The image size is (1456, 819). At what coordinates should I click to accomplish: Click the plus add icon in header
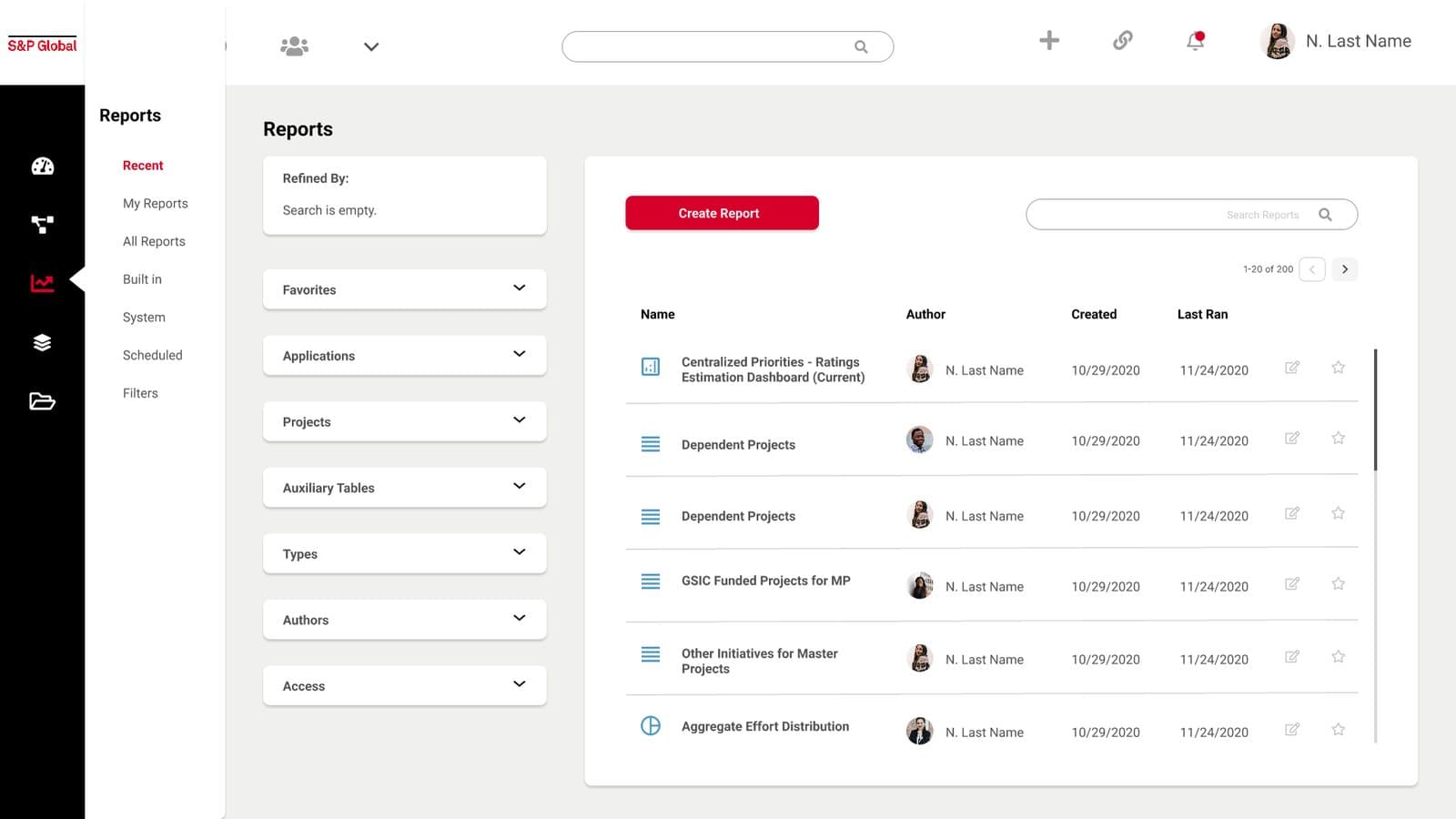point(1049,40)
